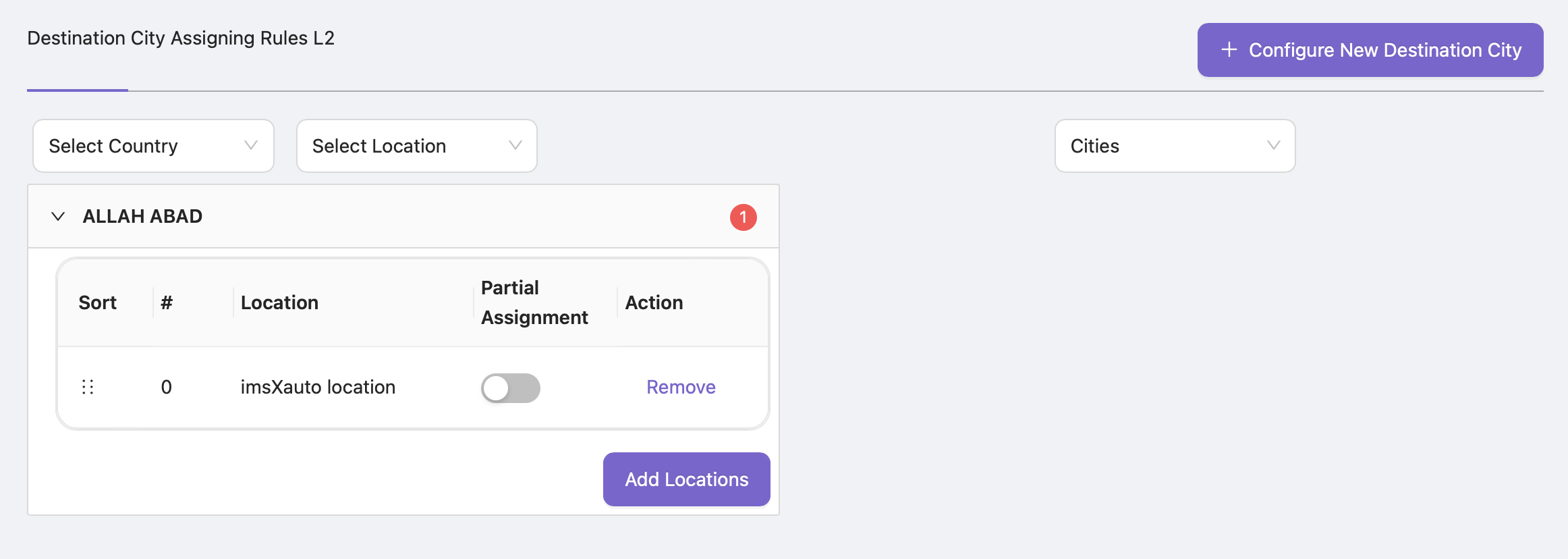
Task: Click the ALLAH ABAD panel title
Action: point(142,217)
